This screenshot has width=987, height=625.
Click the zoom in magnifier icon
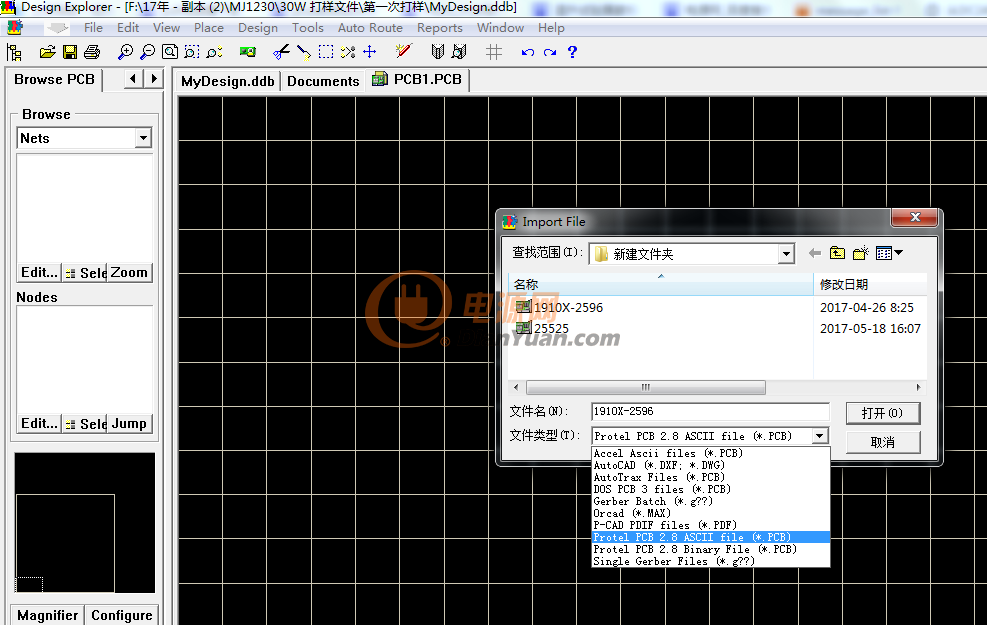pos(125,52)
